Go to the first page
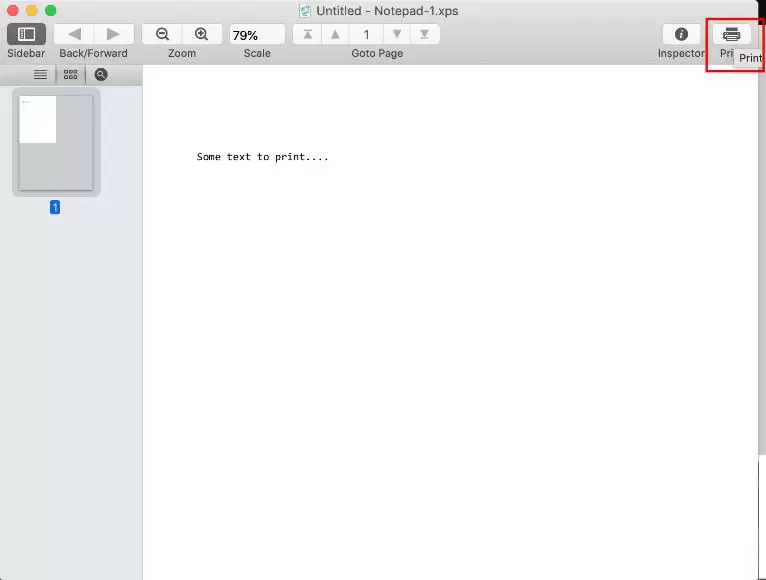The image size is (766, 580). [x=307, y=35]
